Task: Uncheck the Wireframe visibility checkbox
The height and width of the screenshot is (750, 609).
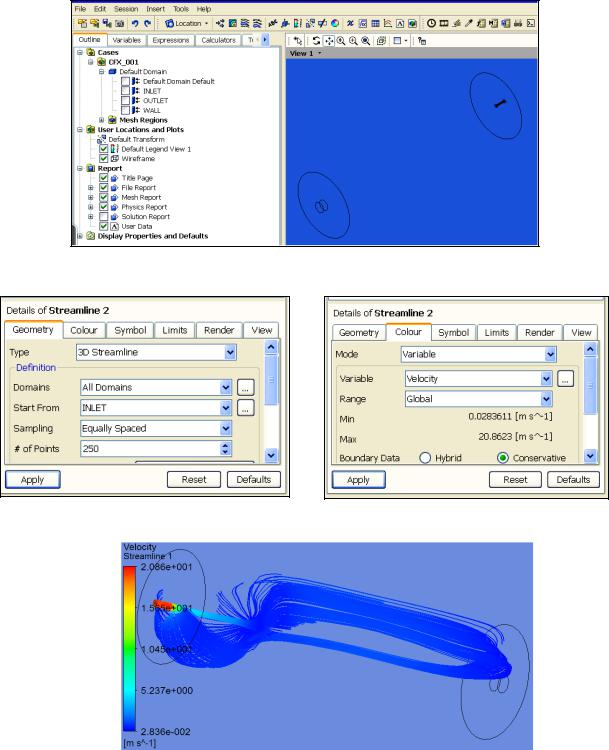Action: 103,158
